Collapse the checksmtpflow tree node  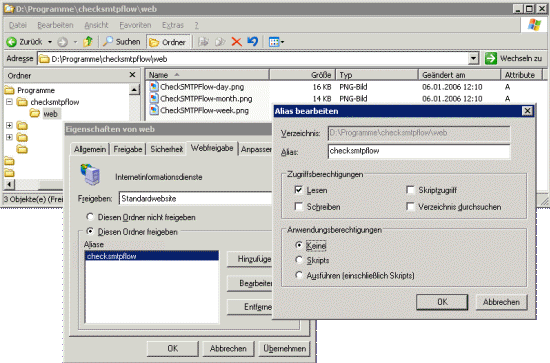click(x=9, y=102)
